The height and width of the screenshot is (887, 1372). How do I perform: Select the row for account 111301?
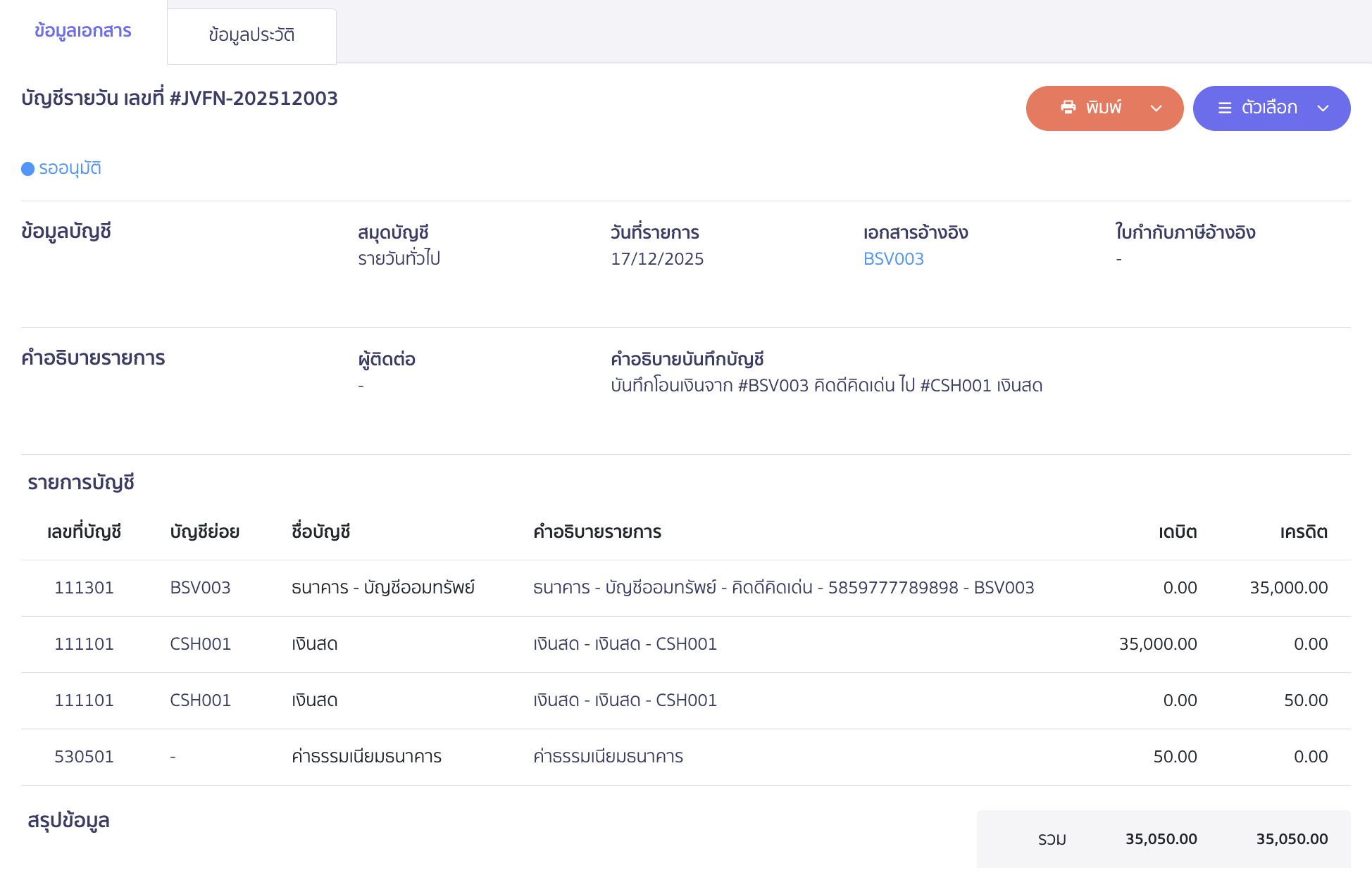coord(84,588)
